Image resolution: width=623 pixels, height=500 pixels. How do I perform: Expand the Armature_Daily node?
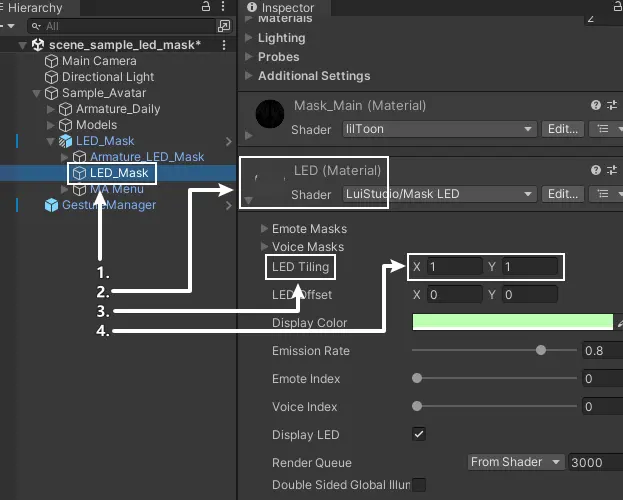point(50,109)
